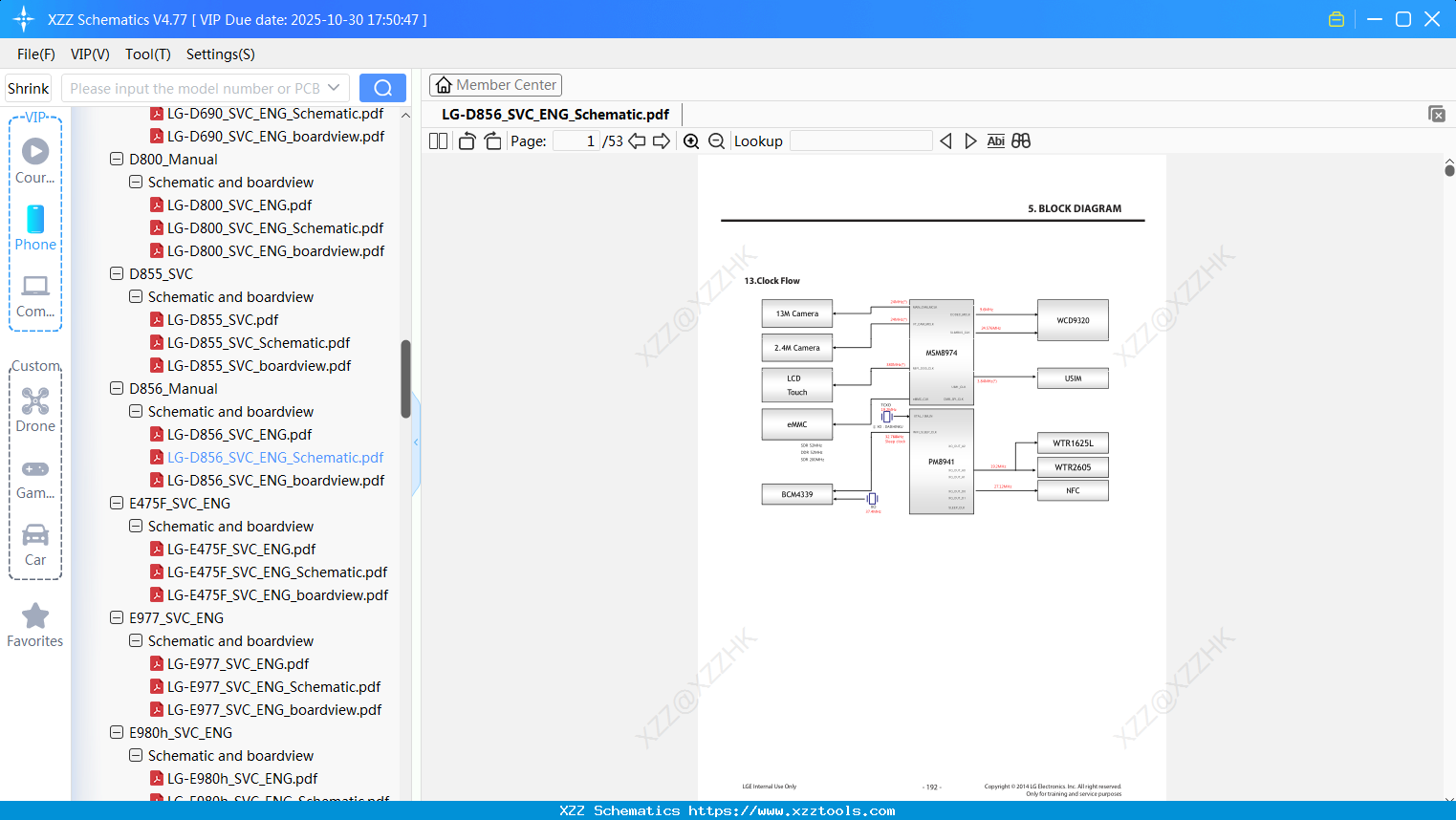Open the model number dropdown list
This screenshot has height=820, width=1456.
click(x=334, y=87)
